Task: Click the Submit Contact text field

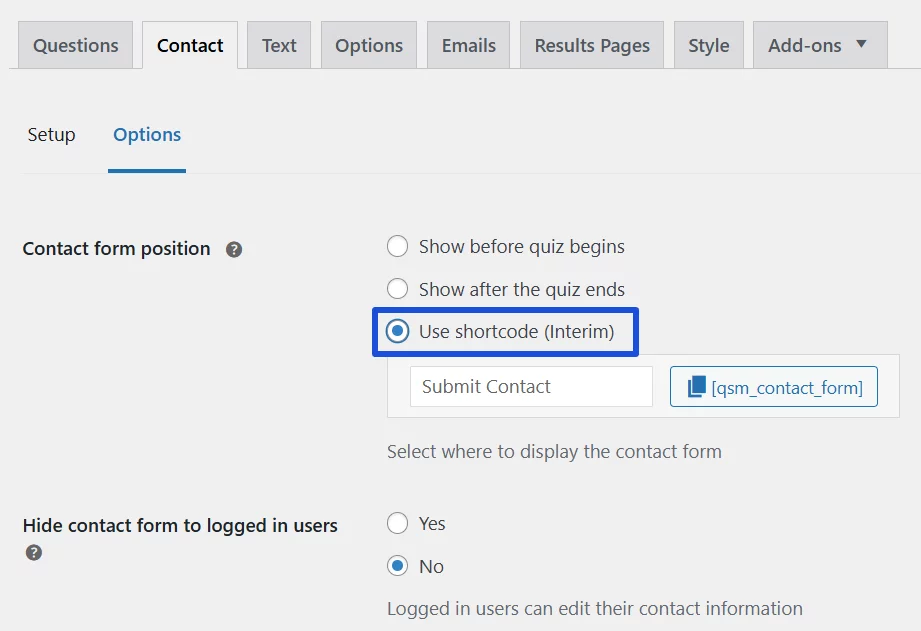Action: [x=531, y=387]
